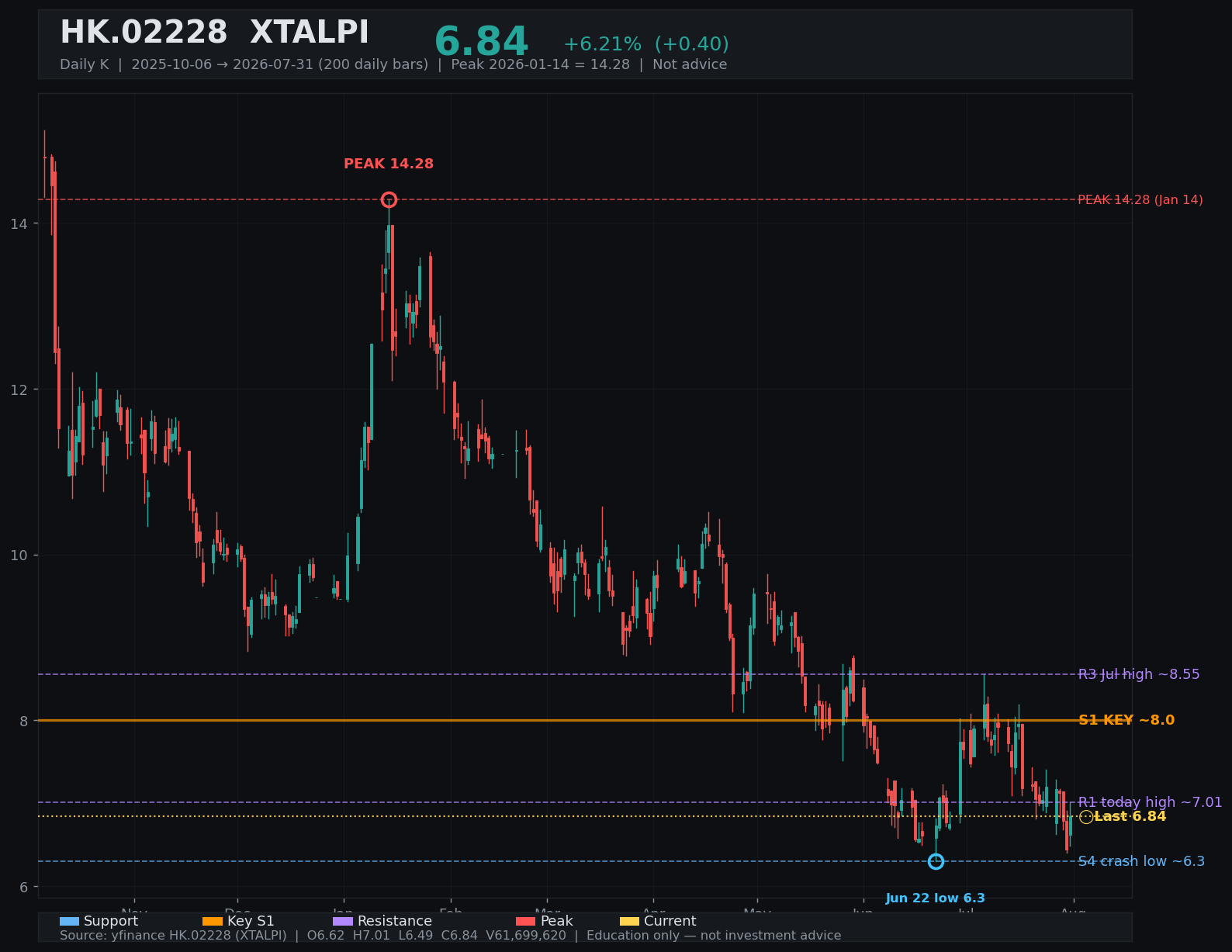Viewport: 1232px width, 952px height.
Task: Click the '+6.21% (+0.40)' change value
Action: pos(645,44)
